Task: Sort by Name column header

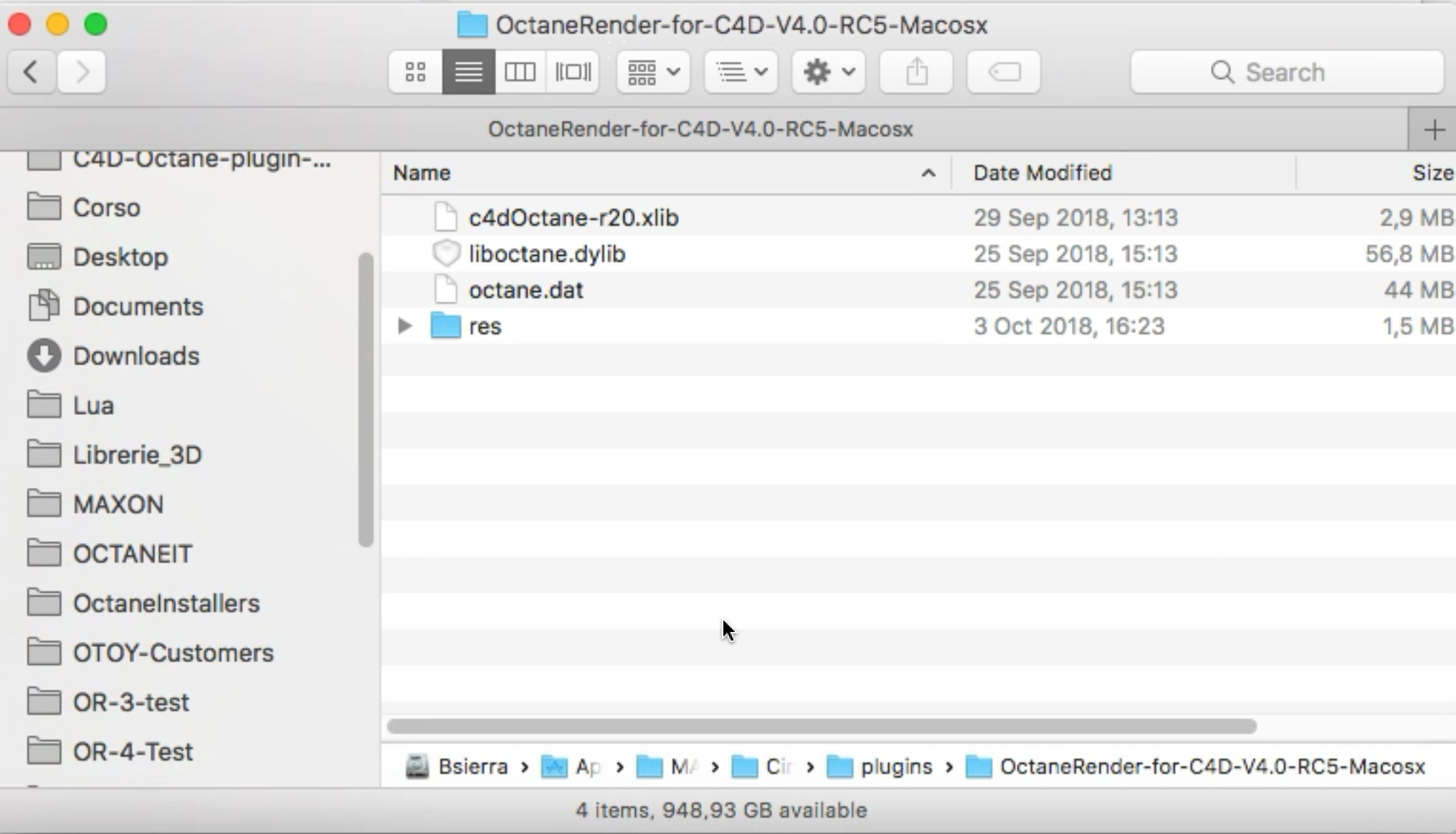Action: coord(422,173)
